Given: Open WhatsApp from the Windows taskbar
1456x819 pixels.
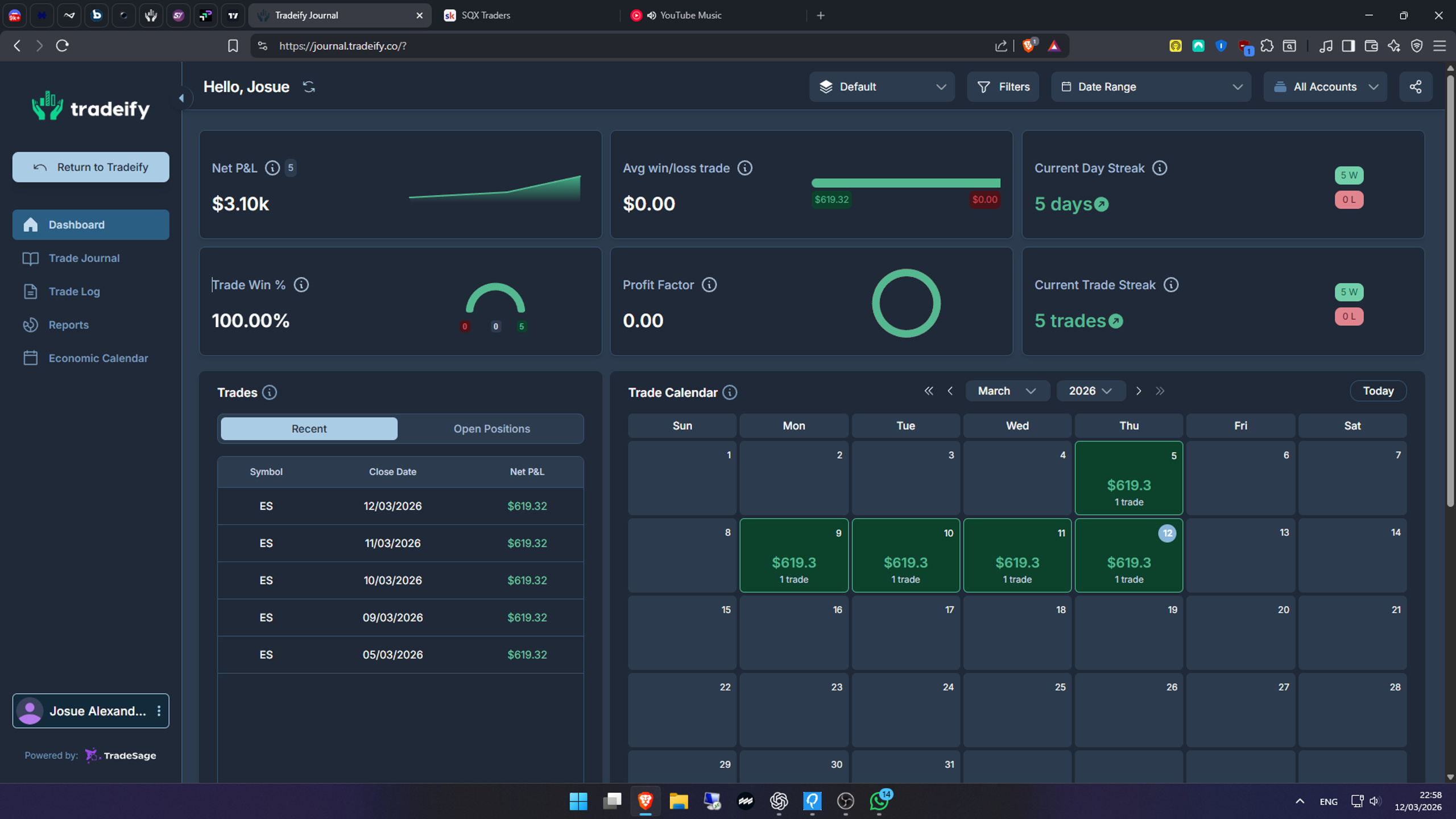Looking at the screenshot, I should click(879, 801).
